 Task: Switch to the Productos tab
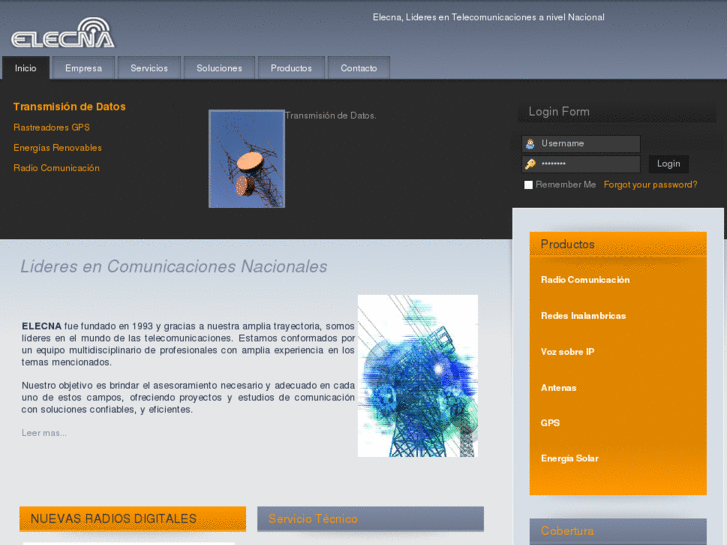click(291, 68)
